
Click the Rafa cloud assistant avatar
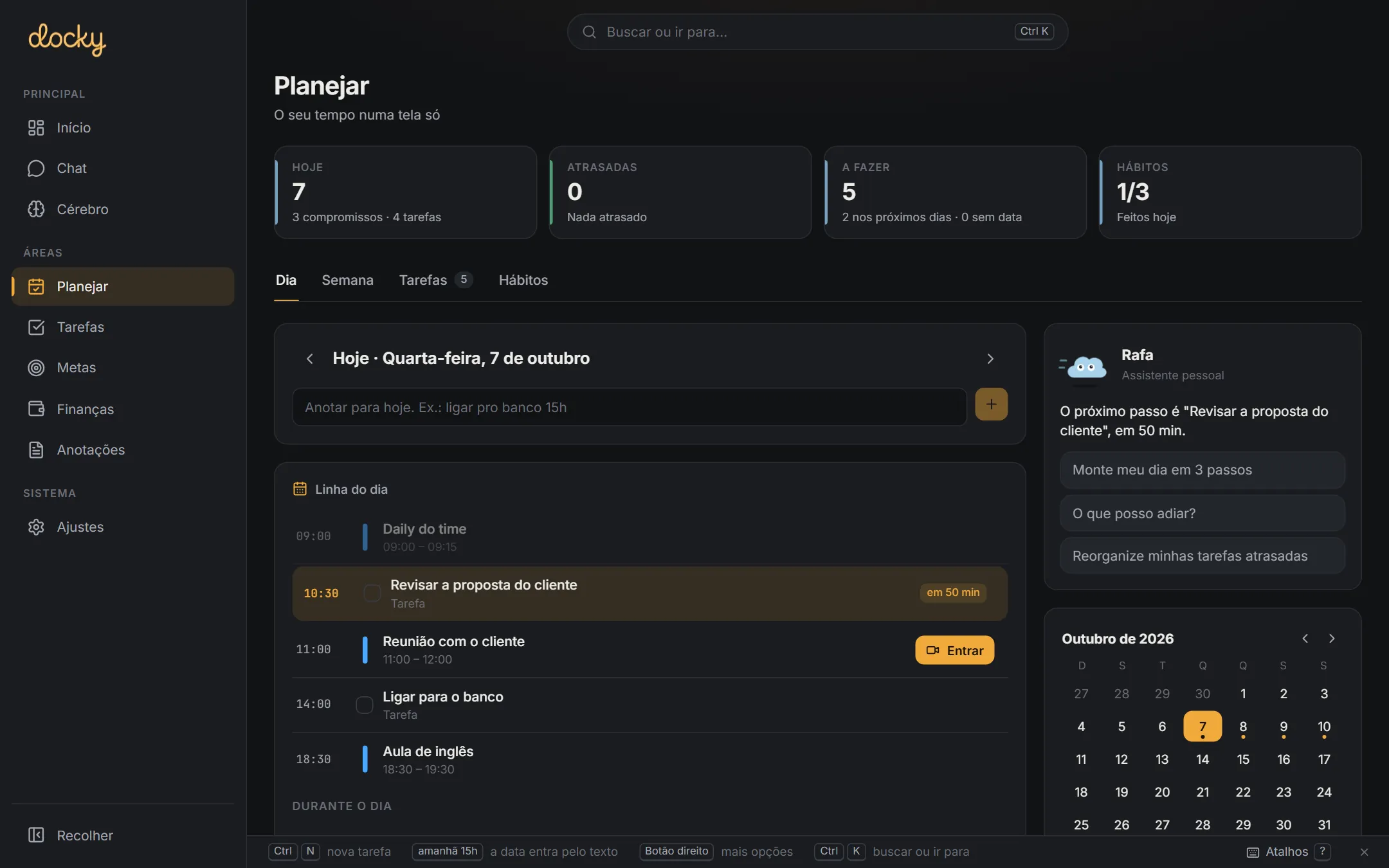click(1084, 366)
